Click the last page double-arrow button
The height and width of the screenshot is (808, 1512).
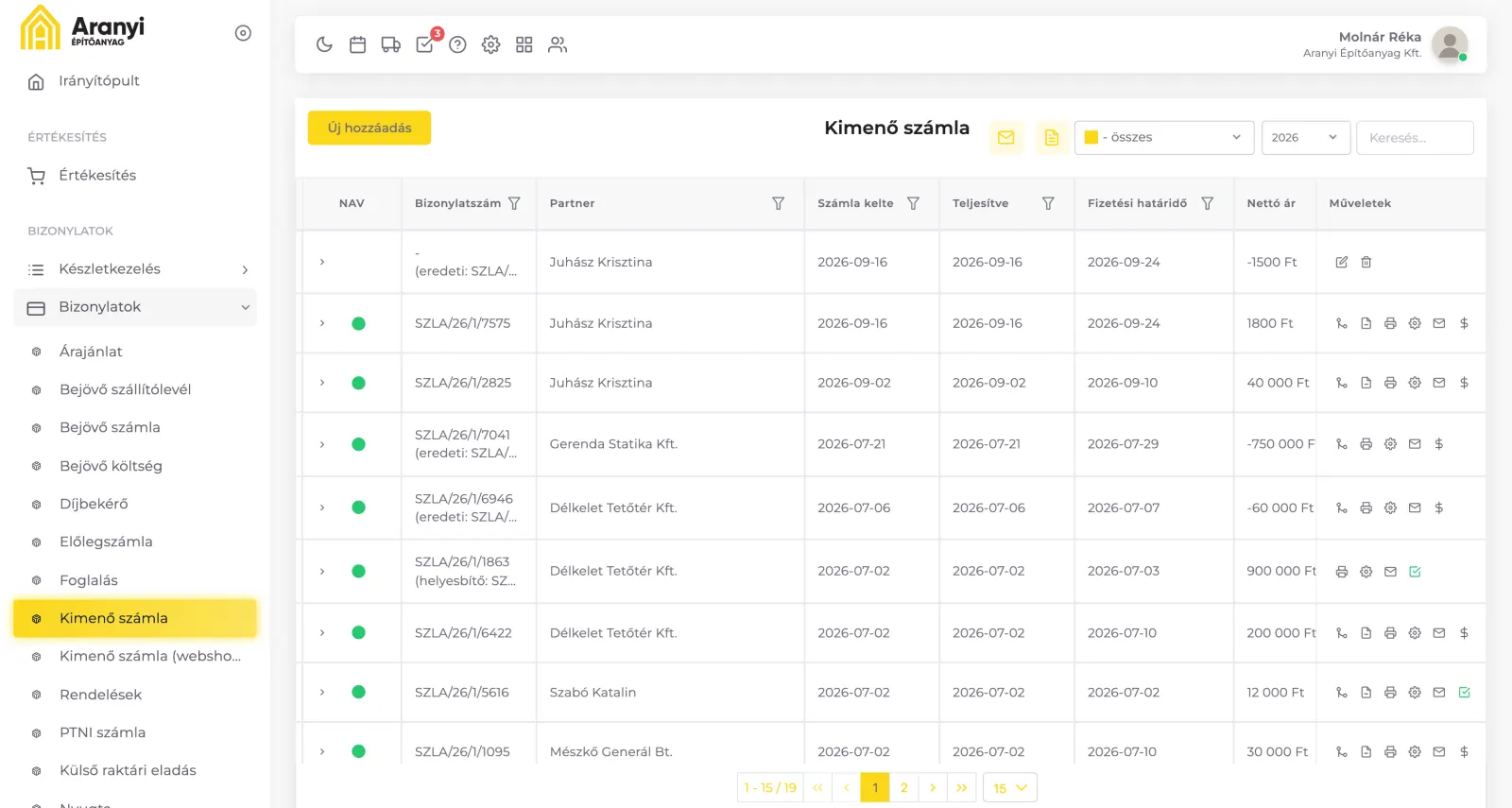(962, 787)
